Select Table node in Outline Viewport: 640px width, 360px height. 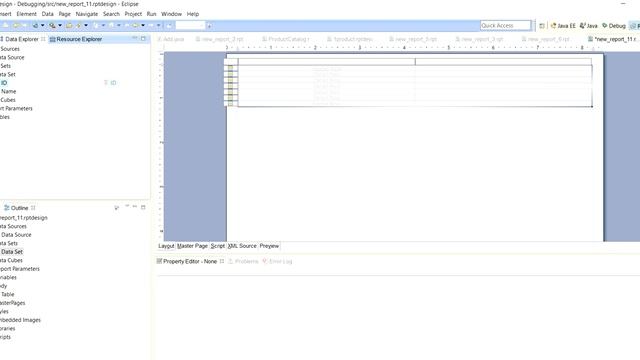pos(8,294)
